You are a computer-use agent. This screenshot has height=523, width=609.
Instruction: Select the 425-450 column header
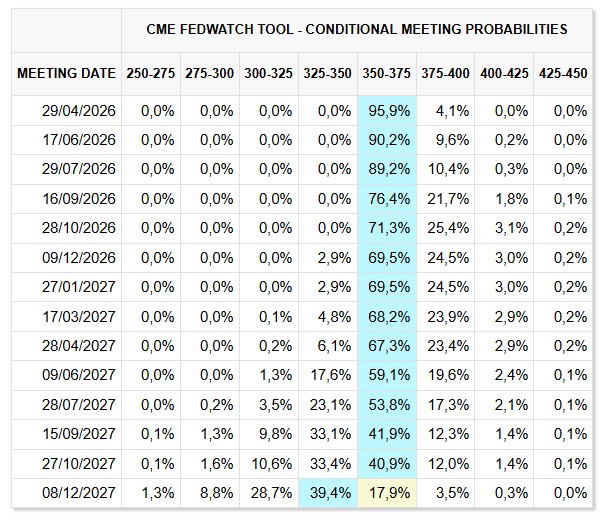pos(563,74)
